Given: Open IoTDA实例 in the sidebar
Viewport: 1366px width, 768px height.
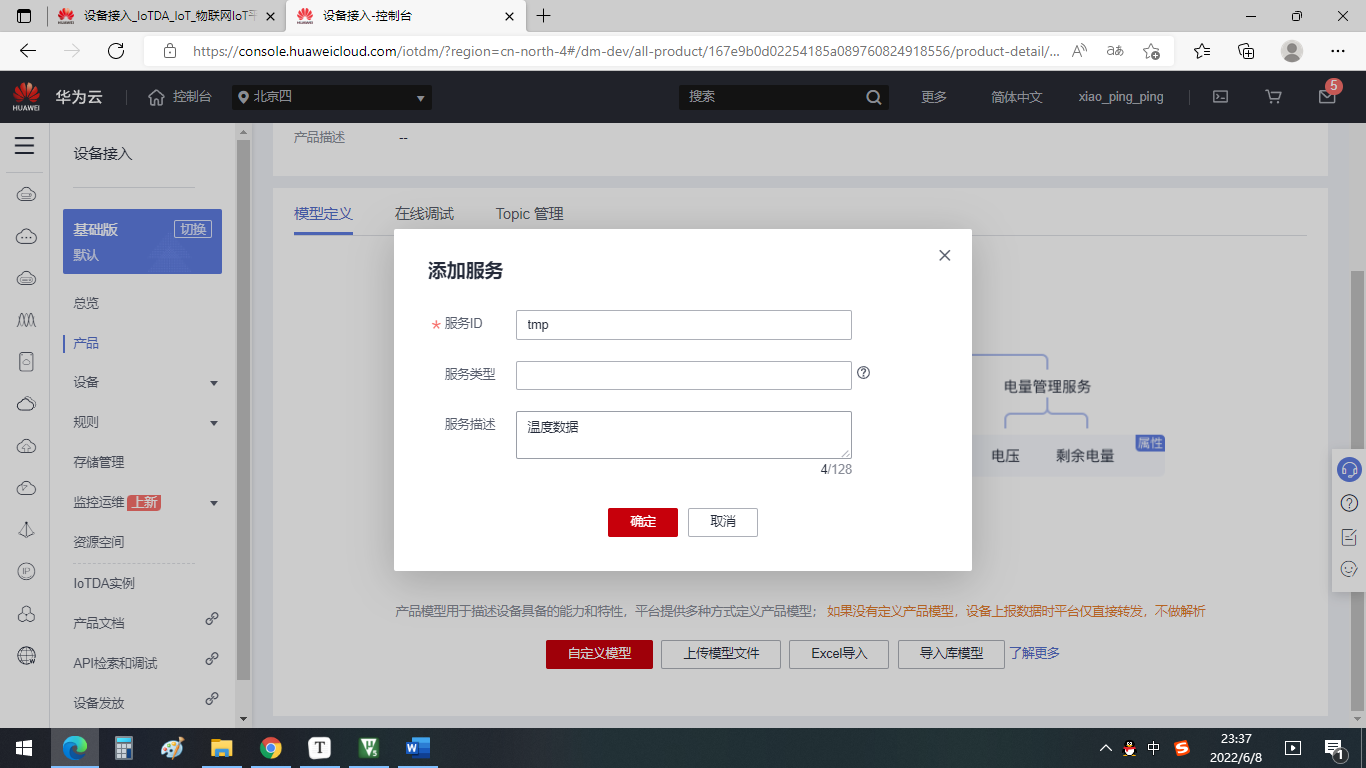Looking at the screenshot, I should point(104,583).
